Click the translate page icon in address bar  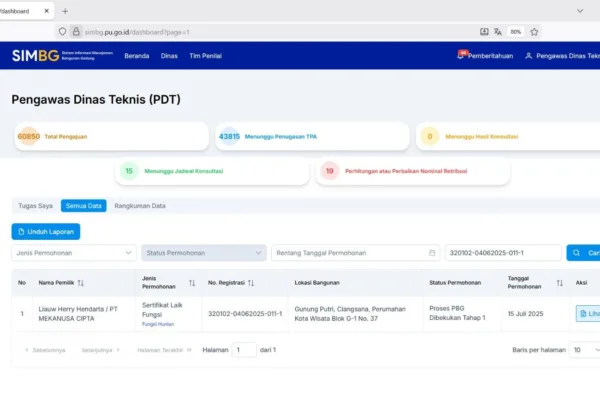498,31
